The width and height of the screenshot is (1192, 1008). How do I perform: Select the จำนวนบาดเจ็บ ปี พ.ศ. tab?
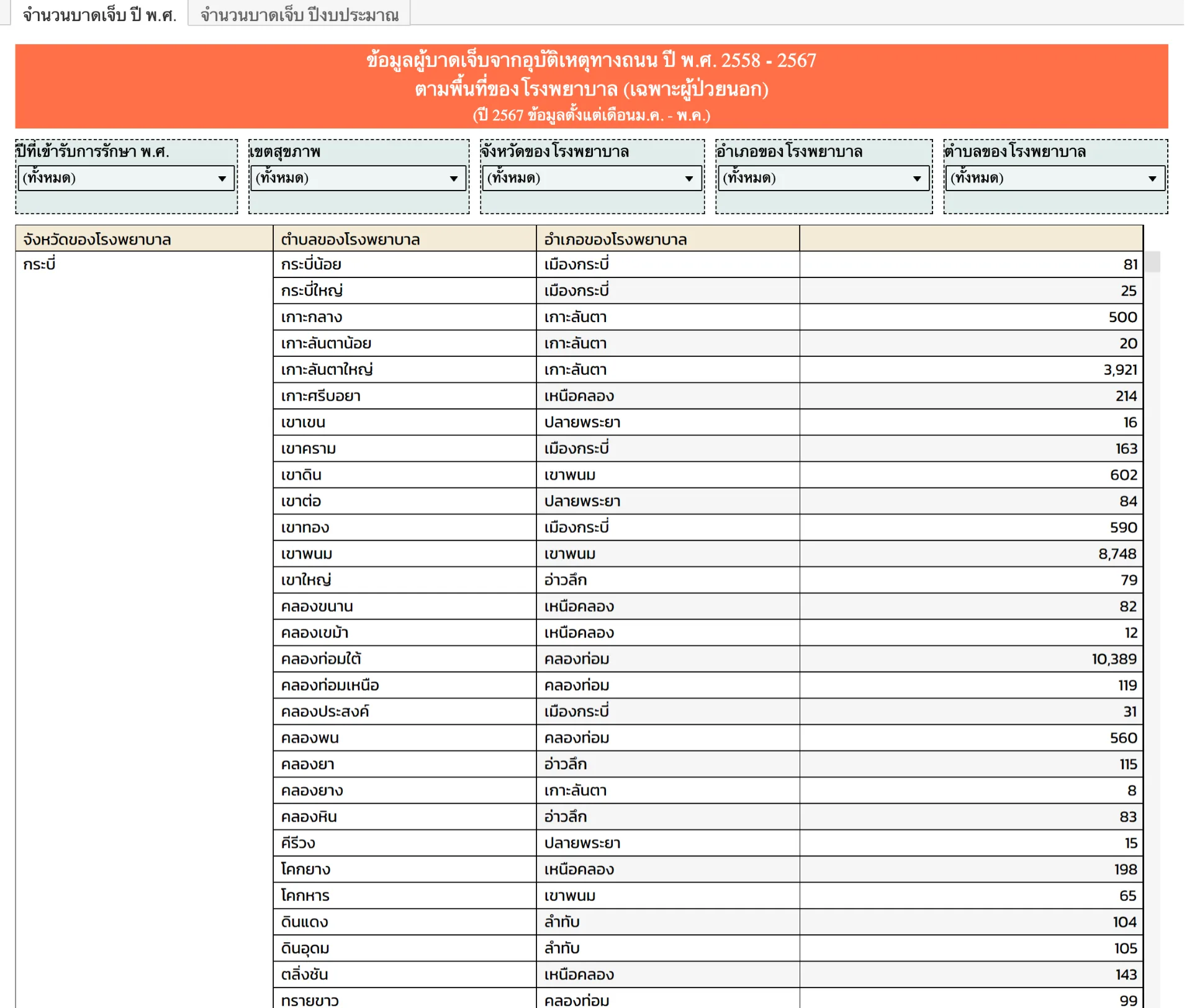[x=99, y=14]
